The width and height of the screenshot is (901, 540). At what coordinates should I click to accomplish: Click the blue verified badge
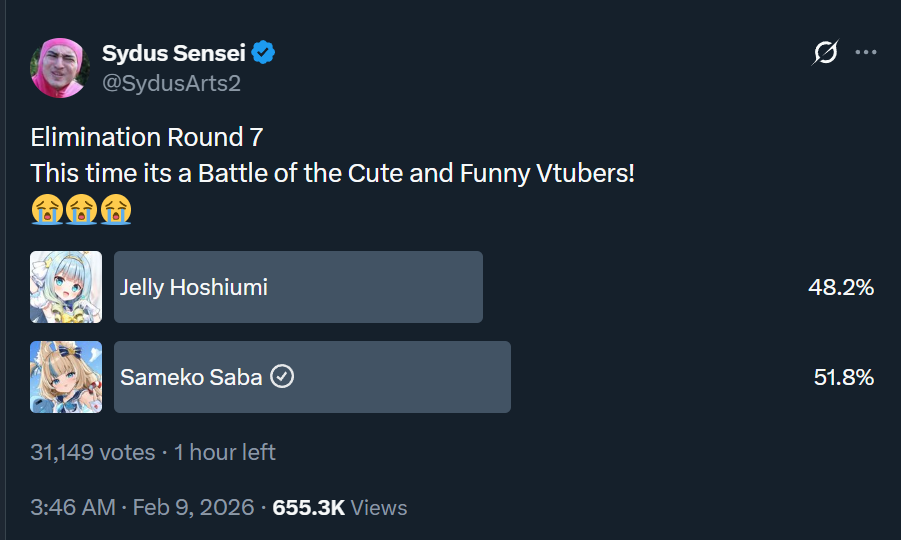pos(264,53)
